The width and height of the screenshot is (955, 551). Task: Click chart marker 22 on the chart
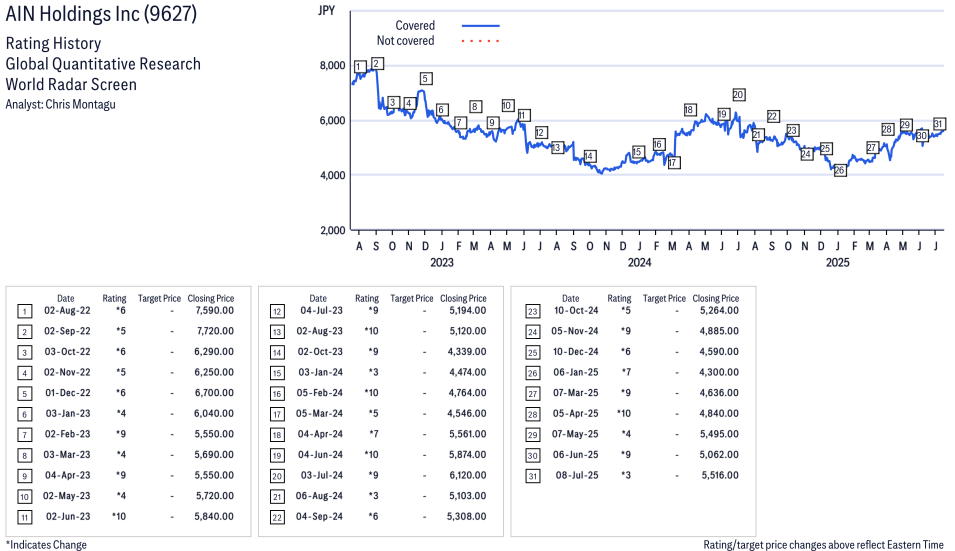[772, 116]
